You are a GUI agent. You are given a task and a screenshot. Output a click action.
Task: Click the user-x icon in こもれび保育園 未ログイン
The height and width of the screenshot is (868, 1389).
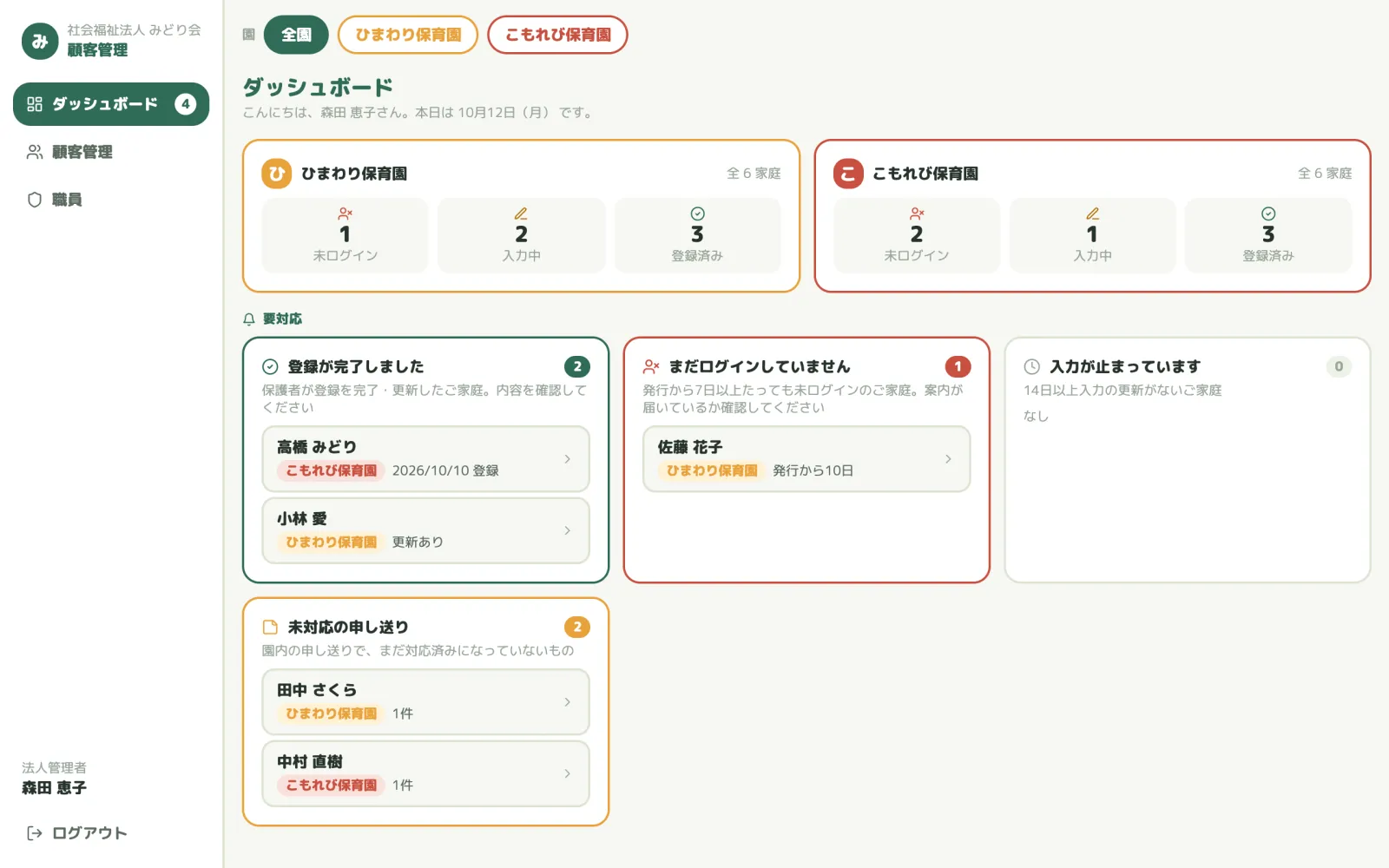(x=917, y=214)
